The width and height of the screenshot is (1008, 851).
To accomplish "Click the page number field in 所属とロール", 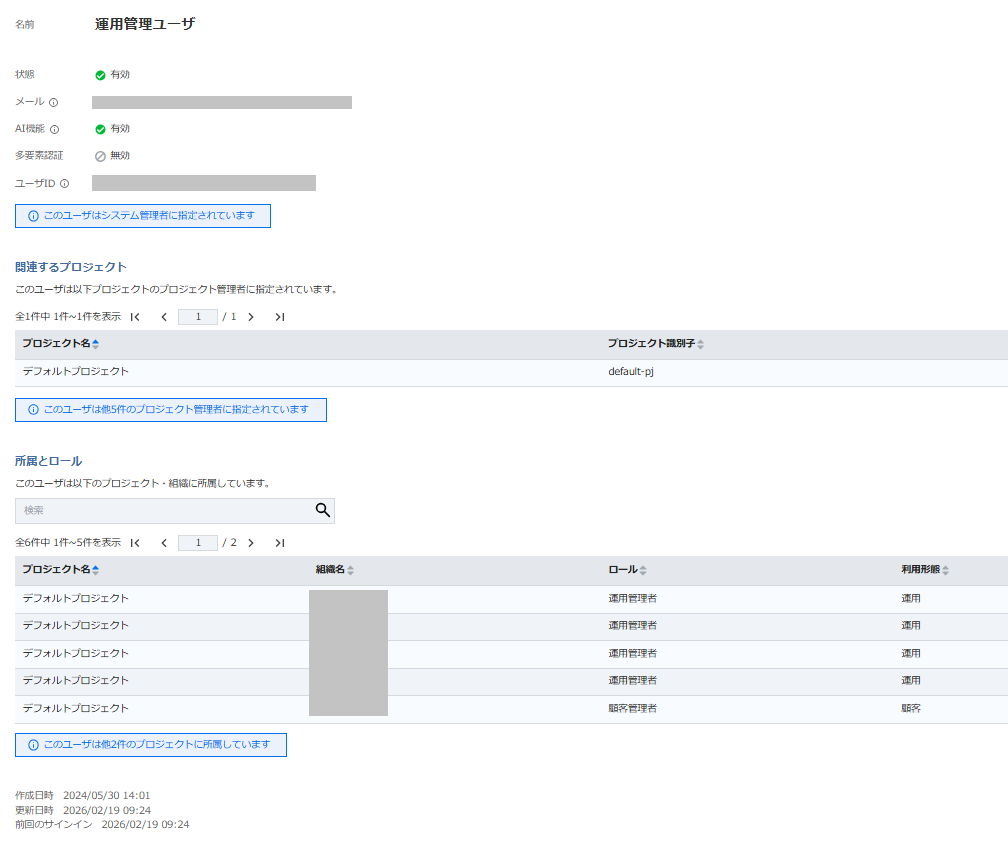I will tap(198, 543).
